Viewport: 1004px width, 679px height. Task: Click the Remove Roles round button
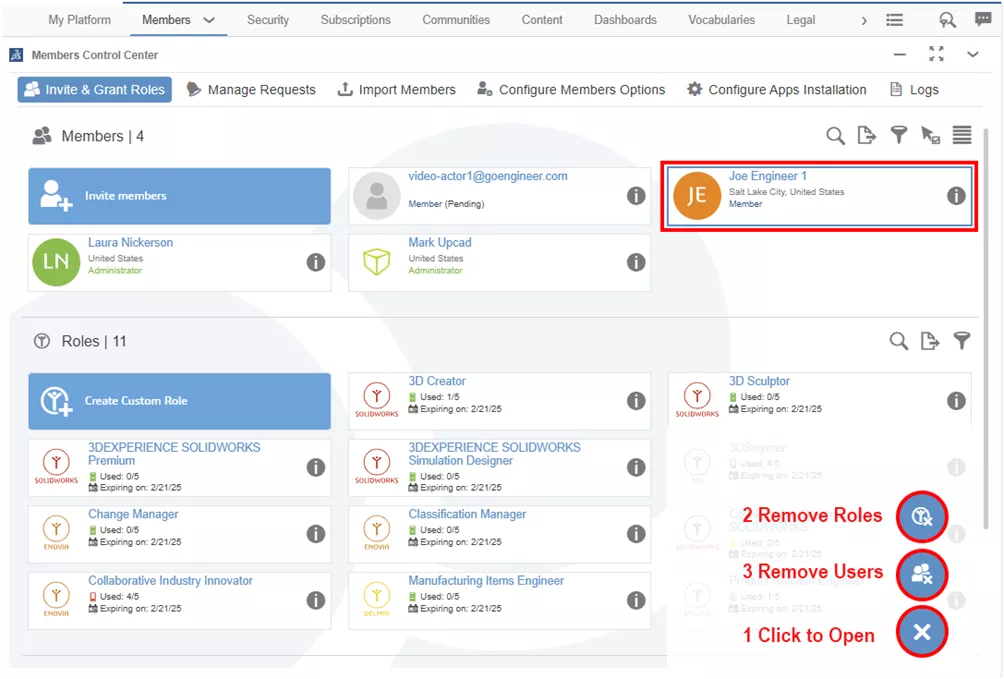tap(922, 516)
